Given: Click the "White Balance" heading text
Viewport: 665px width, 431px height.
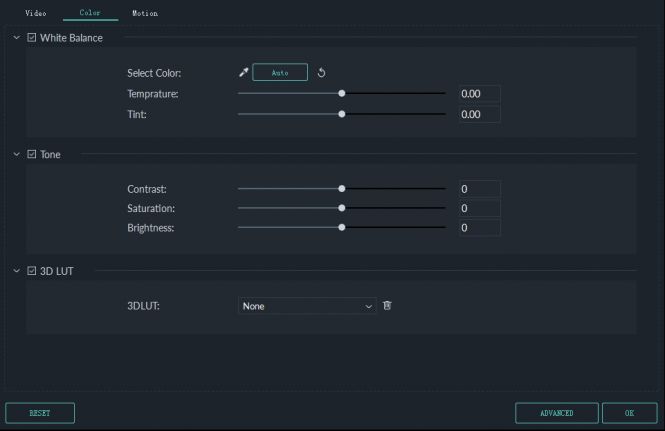Looking at the screenshot, I should click(x=71, y=38).
